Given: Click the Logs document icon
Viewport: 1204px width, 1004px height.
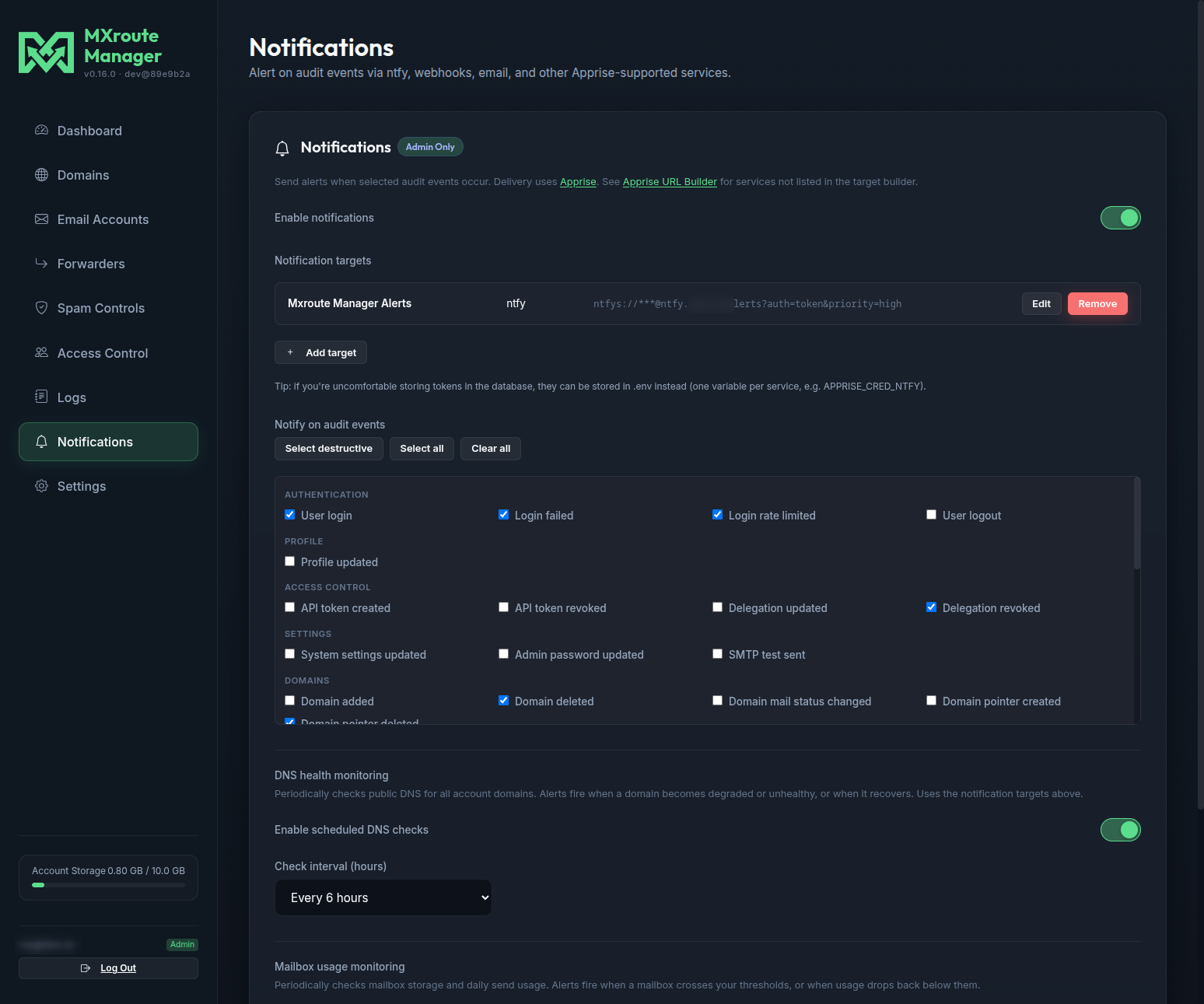Looking at the screenshot, I should pos(41,397).
